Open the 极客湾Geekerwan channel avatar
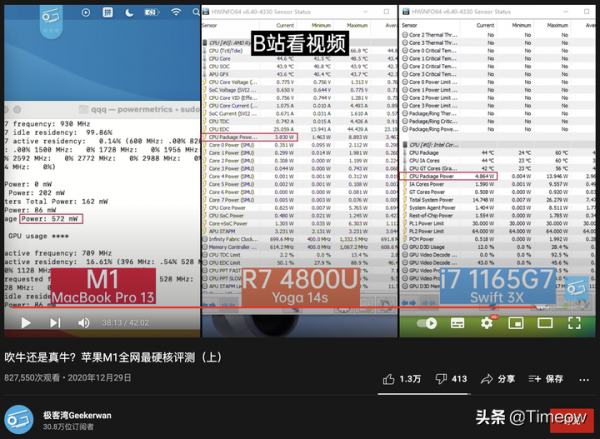The image size is (600, 439). pyautogui.click(x=19, y=419)
